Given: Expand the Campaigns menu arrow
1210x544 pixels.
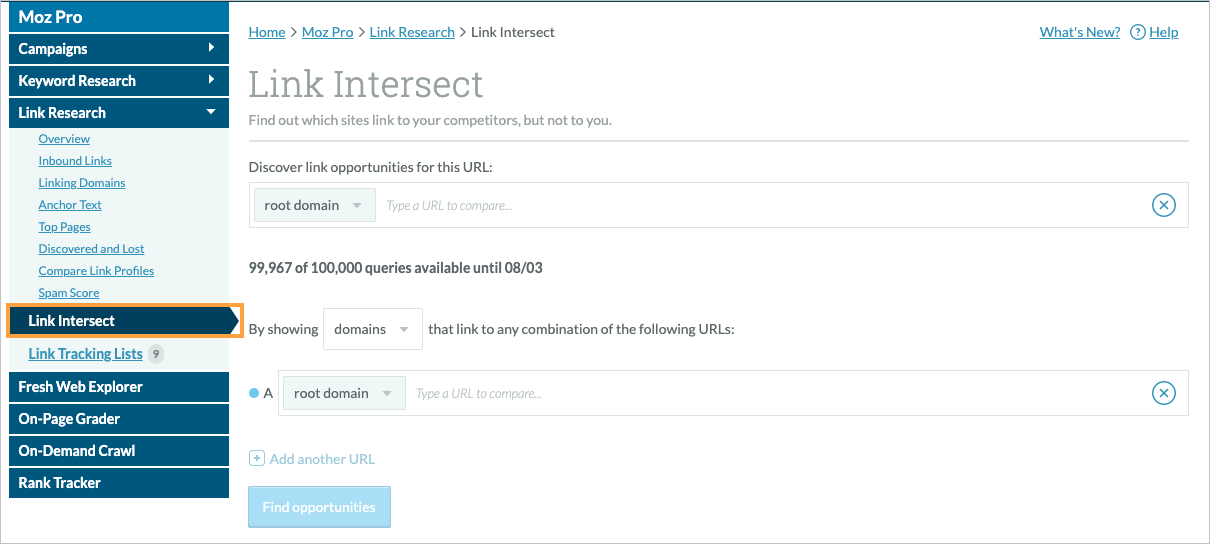Looking at the screenshot, I should (211, 48).
